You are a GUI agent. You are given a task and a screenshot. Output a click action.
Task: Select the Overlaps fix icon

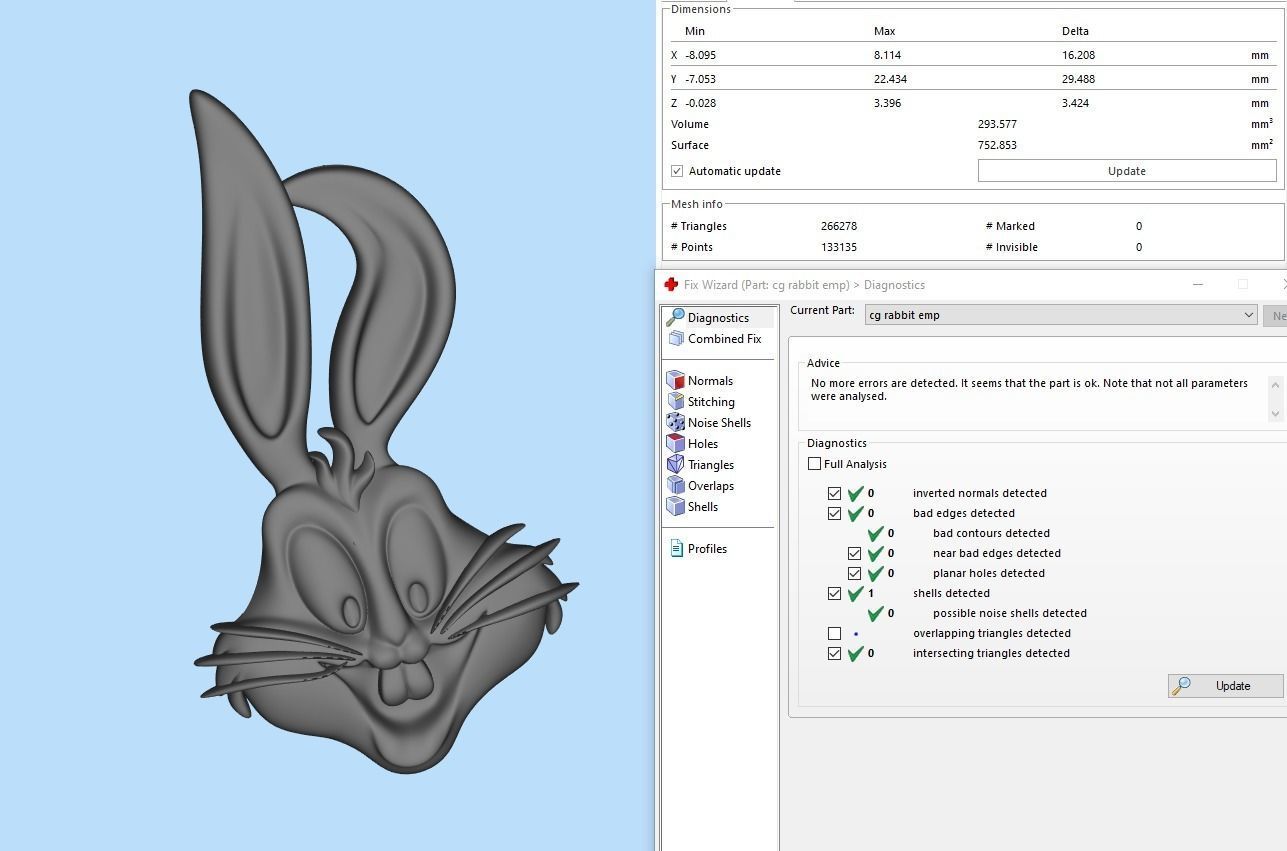tap(675, 486)
